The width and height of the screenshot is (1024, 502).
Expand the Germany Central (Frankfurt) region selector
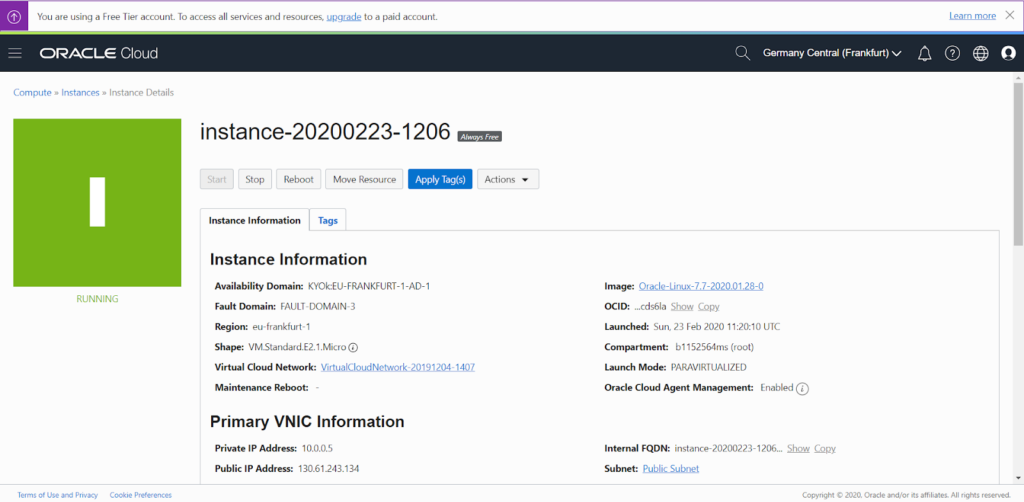pos(832,53)
